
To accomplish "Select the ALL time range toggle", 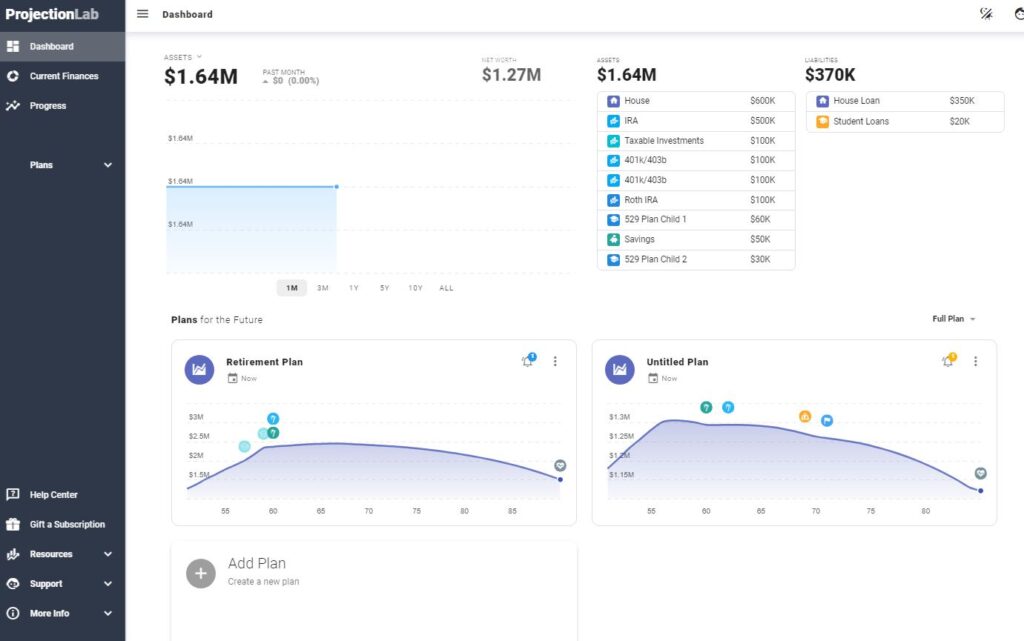I will [445, 287].
